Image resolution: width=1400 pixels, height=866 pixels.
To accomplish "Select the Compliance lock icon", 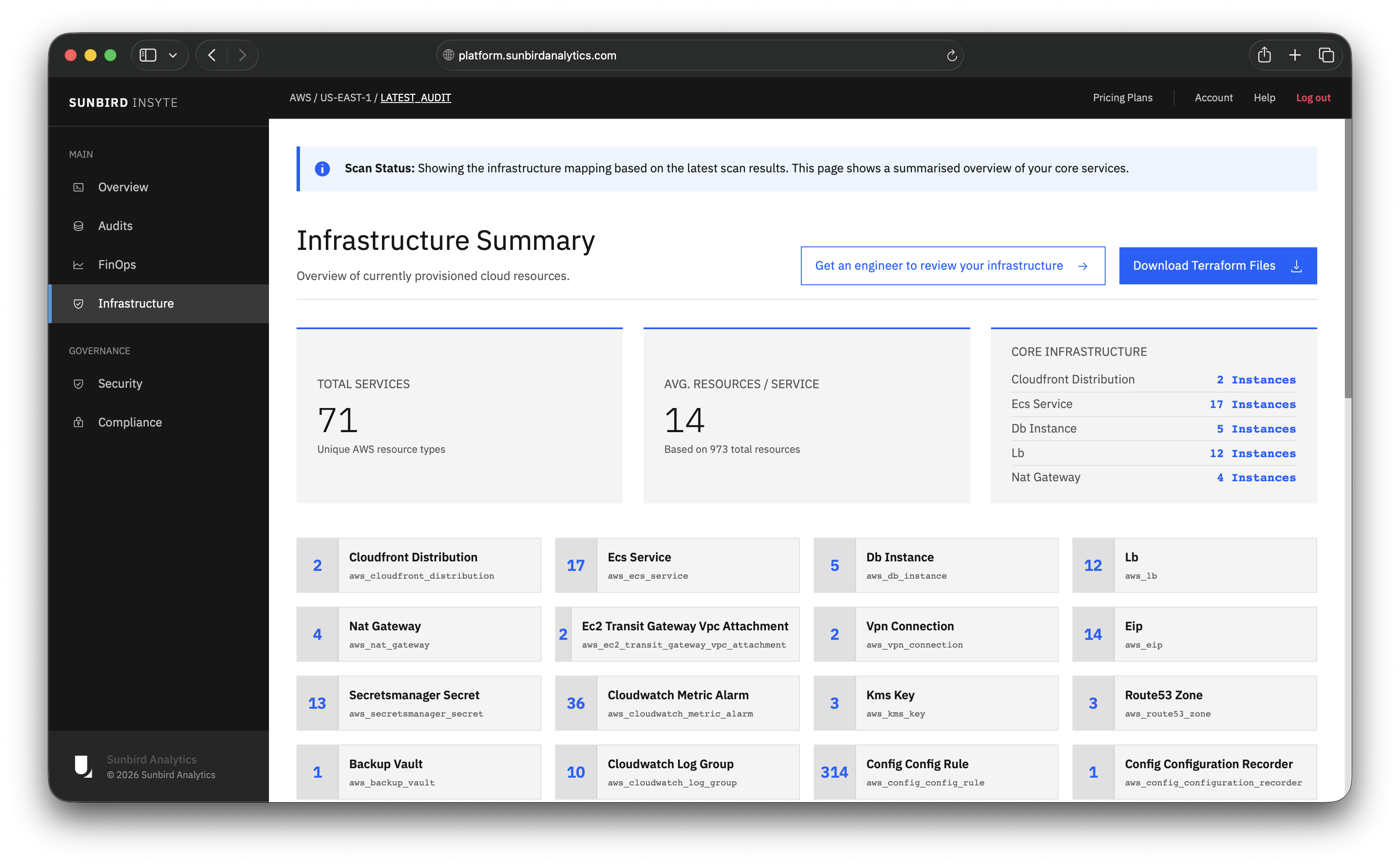I will tap(78, 422).
